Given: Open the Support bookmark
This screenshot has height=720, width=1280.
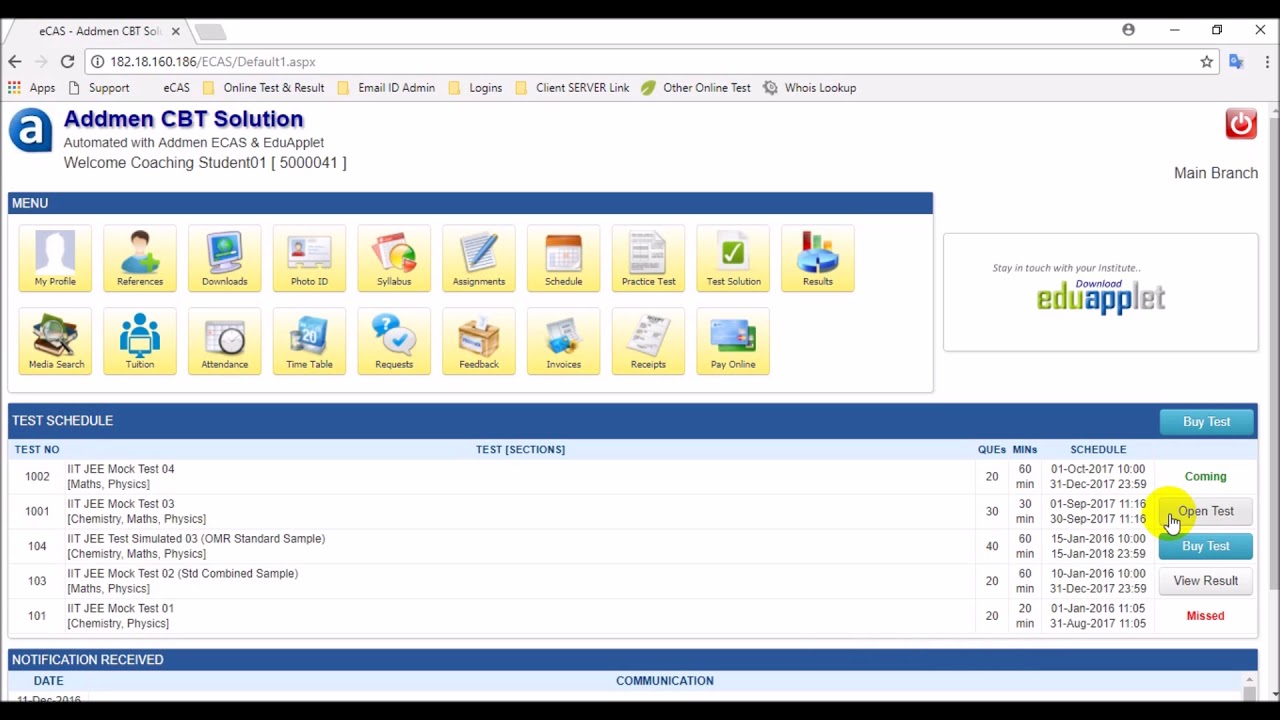Looking at the screenshot, I should (99, 88).
